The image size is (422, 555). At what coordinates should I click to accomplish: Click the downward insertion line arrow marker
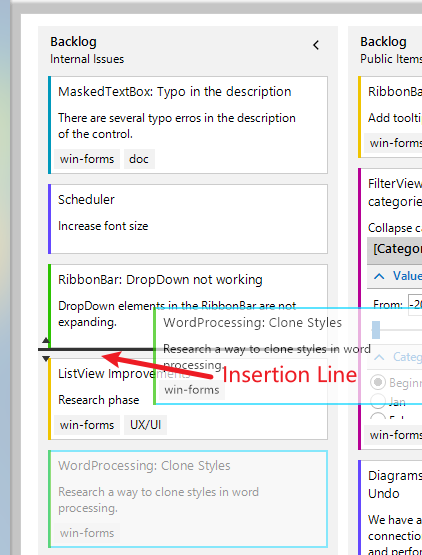(x=46, y=359)
